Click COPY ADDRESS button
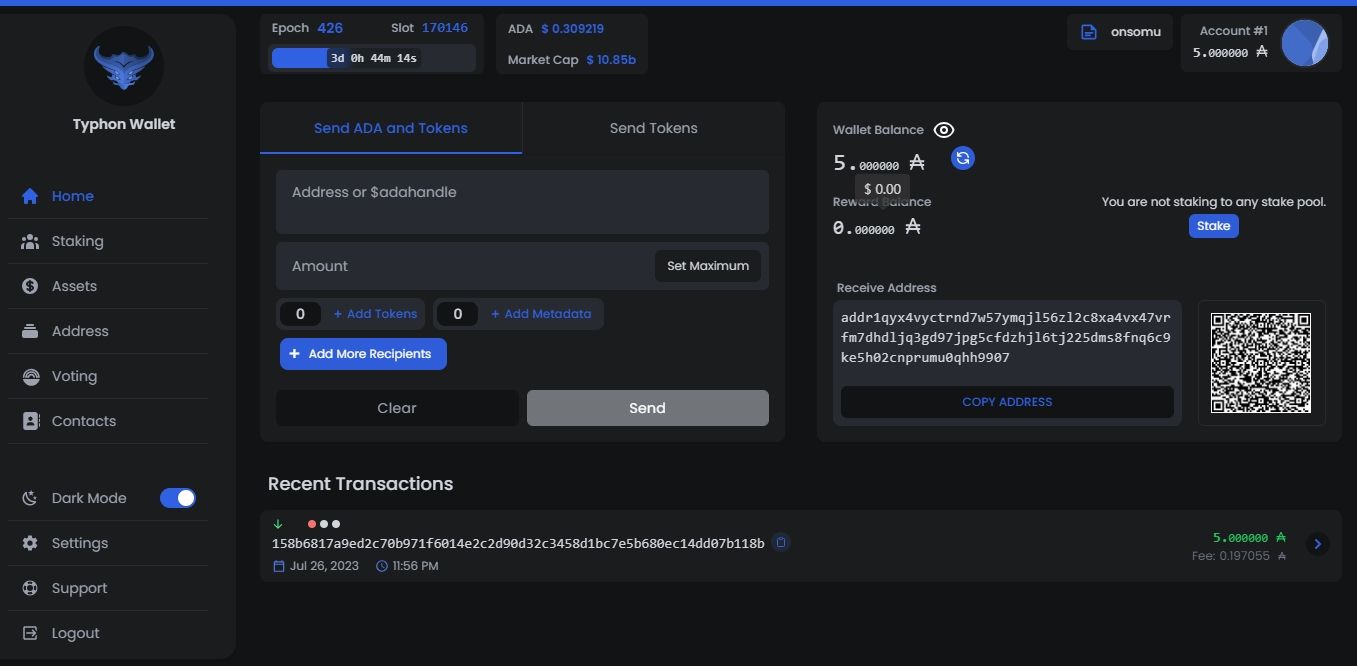1357x666 pixels. (1007, 402)
